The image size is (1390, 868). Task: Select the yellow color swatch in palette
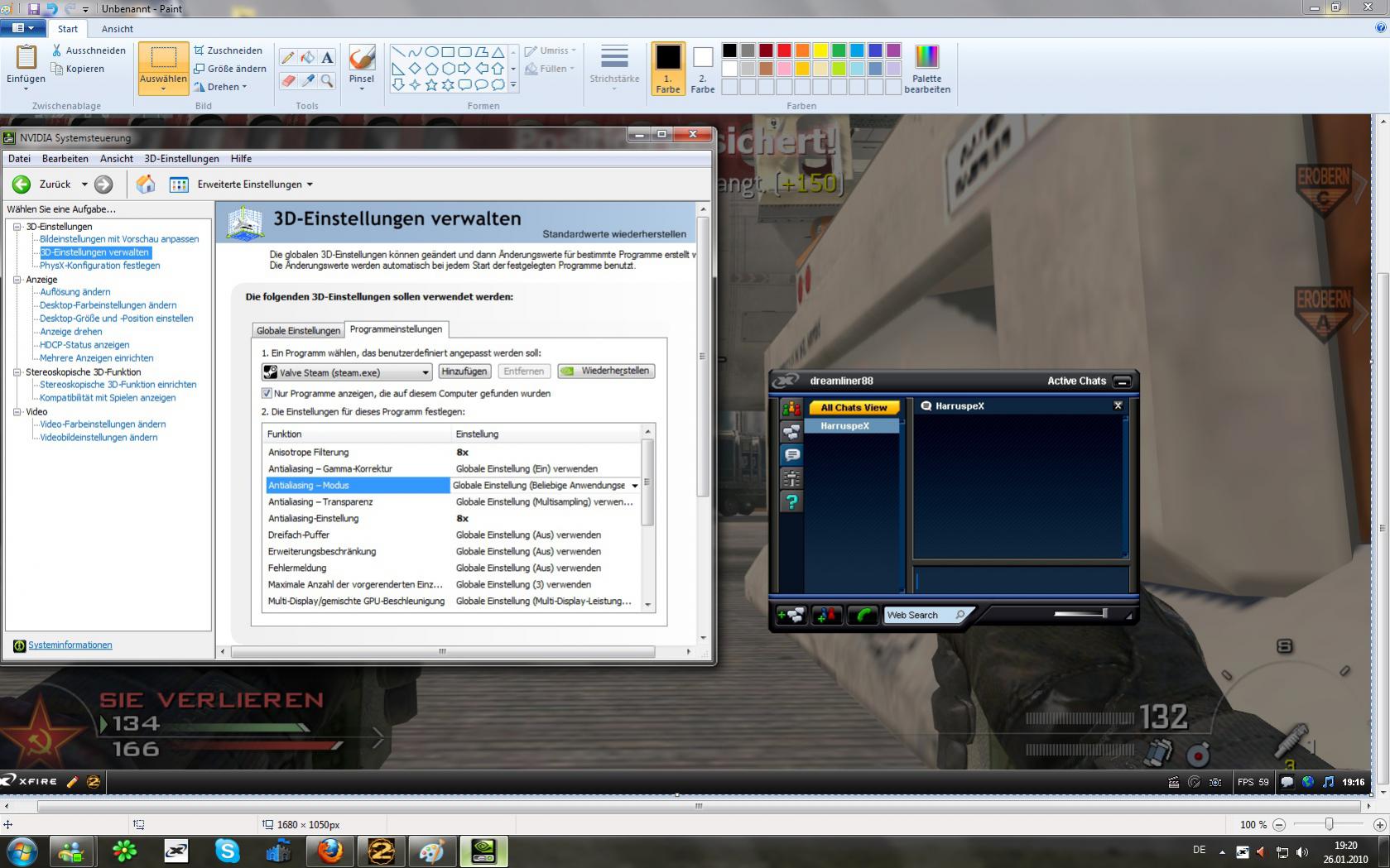click(x=820, y=50)
